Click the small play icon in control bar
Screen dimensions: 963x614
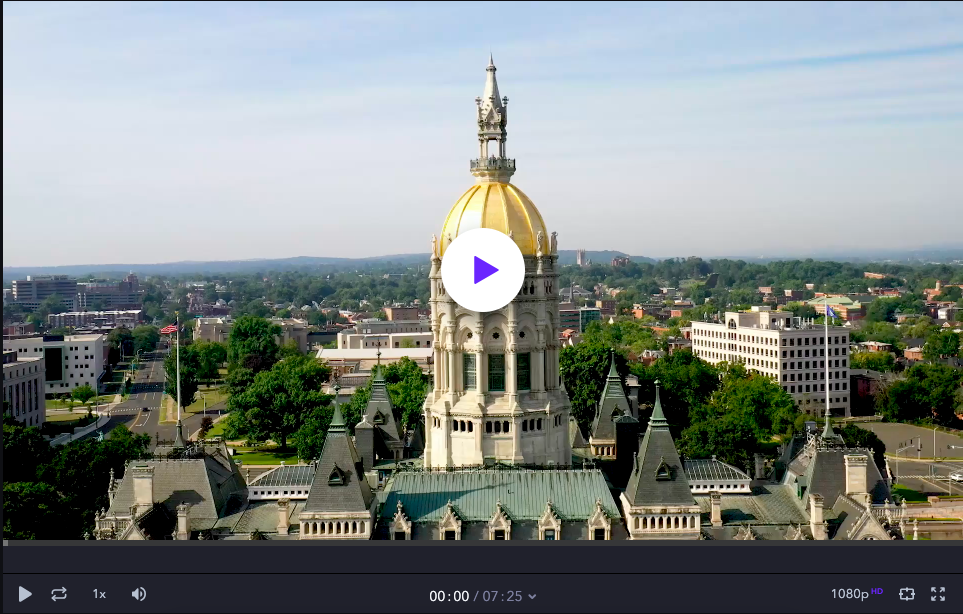[x=25, y=594]
